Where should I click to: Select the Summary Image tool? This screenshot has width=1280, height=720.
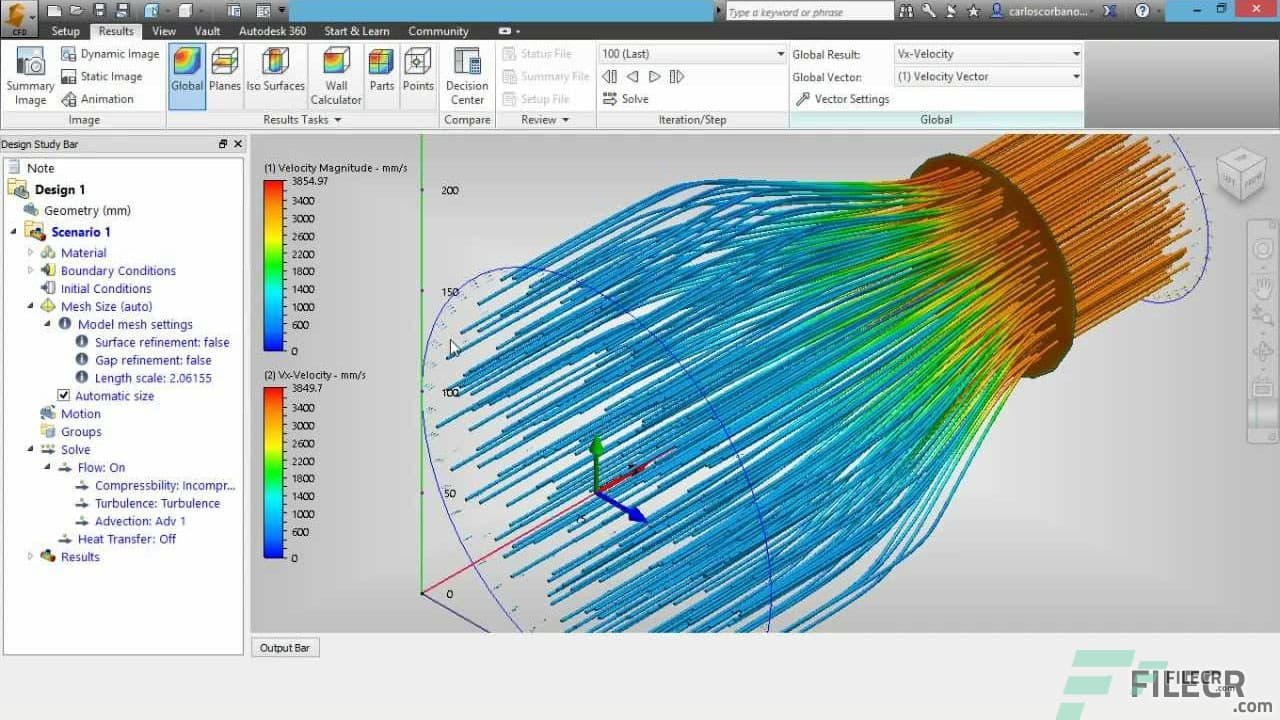pyautogui.click(x=29, y=75)
